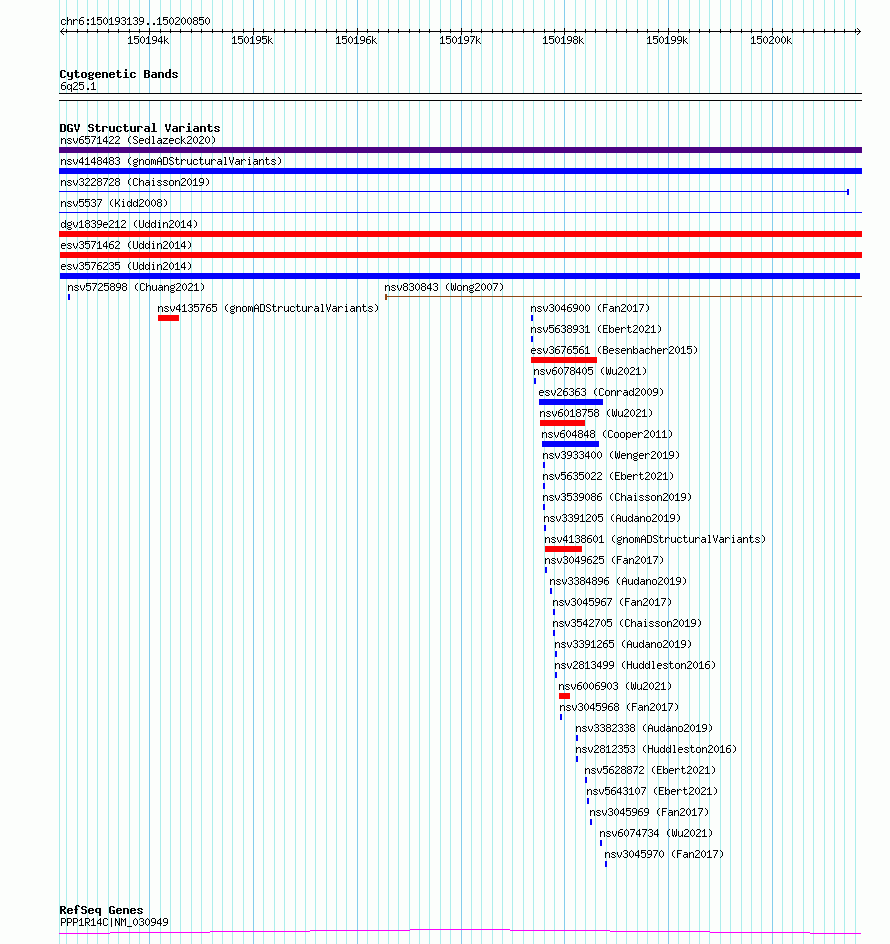Select the RefSeq Genes track heading
Viewport: 890px width, 944px height.
[x=101, y=910]
